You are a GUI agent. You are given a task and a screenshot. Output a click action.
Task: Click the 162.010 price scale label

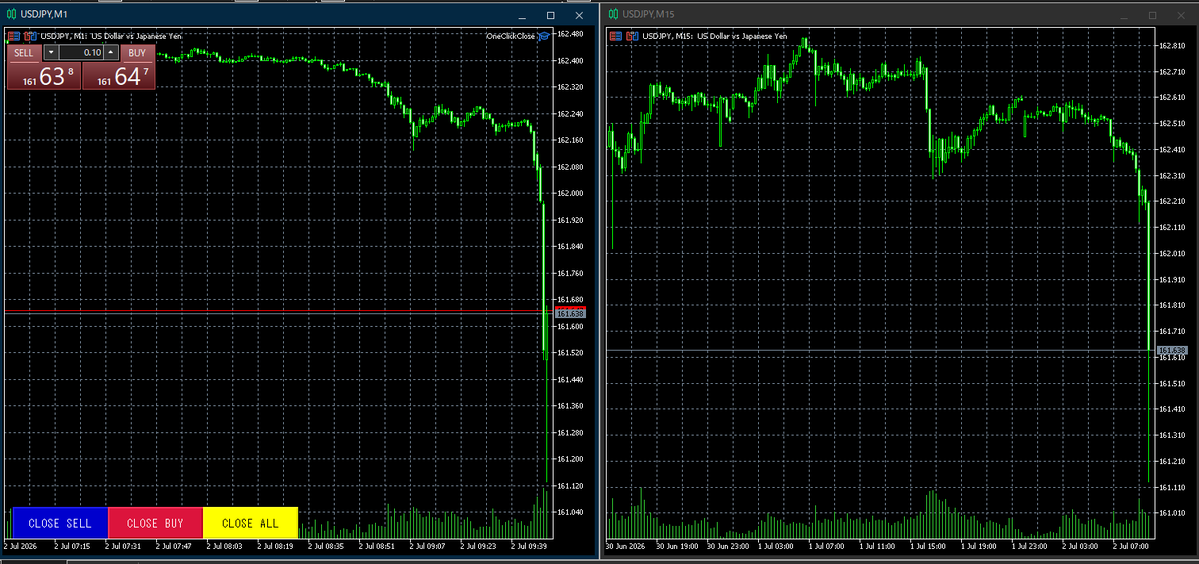point(1173,254)
